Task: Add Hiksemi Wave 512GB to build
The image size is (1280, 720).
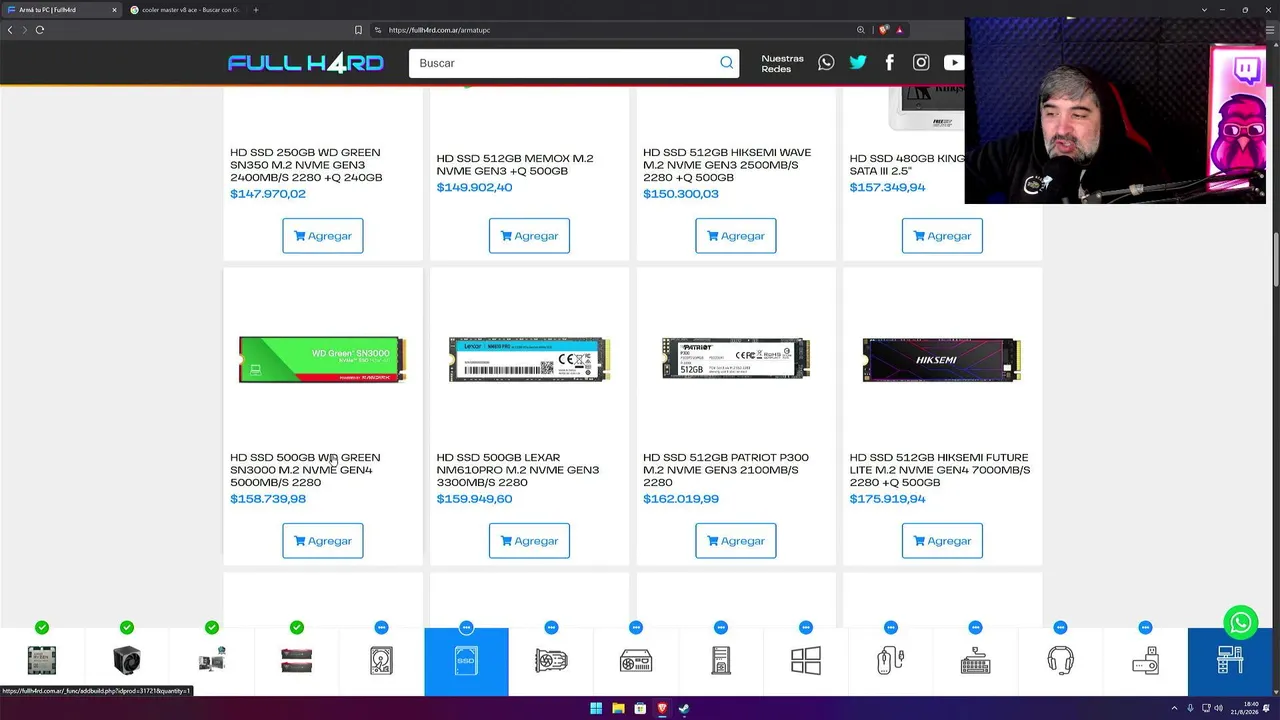Action: tap(735, 236)
